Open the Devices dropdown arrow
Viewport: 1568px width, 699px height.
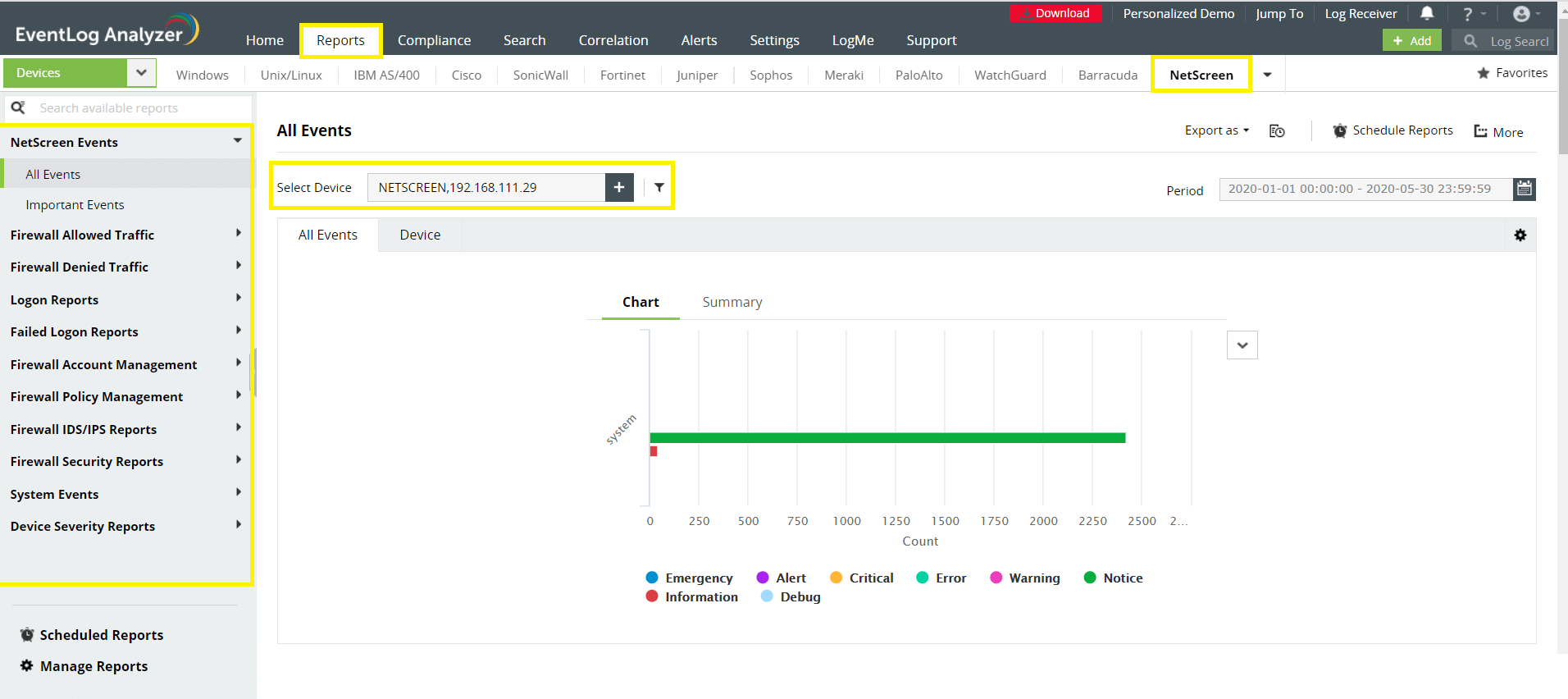(x=141, y=72)
